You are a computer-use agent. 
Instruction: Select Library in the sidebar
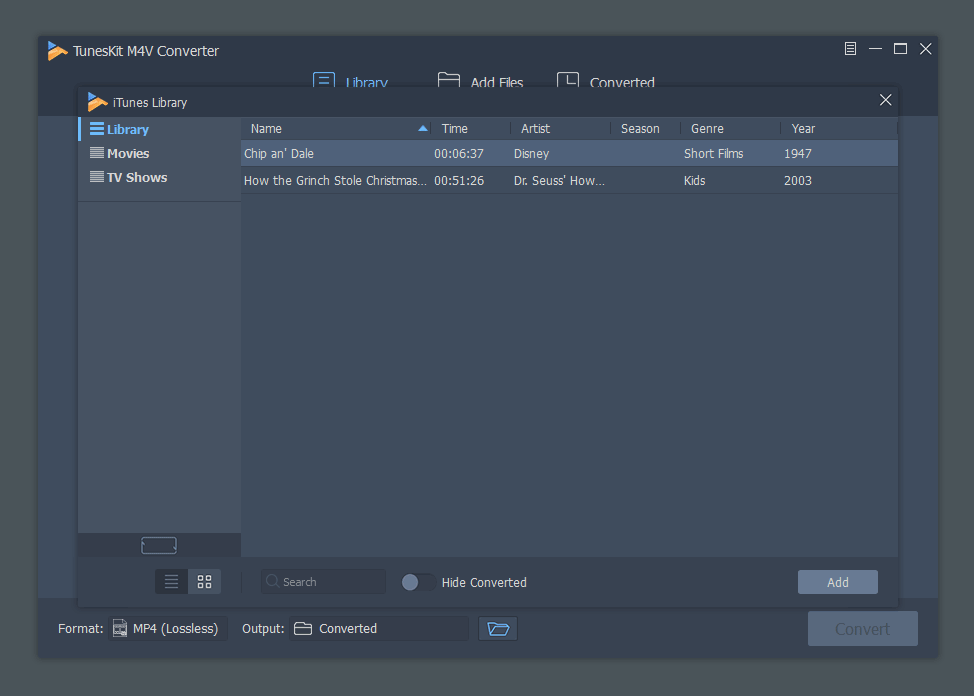[x=127, y=130]
